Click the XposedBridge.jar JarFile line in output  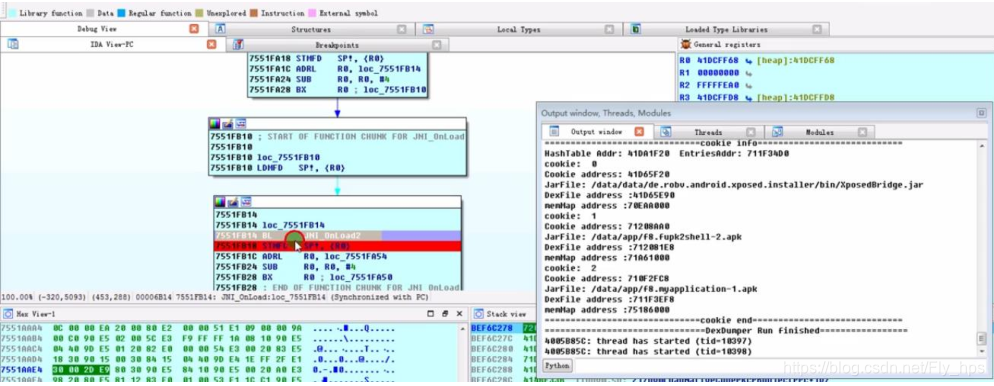pos(733,184)
